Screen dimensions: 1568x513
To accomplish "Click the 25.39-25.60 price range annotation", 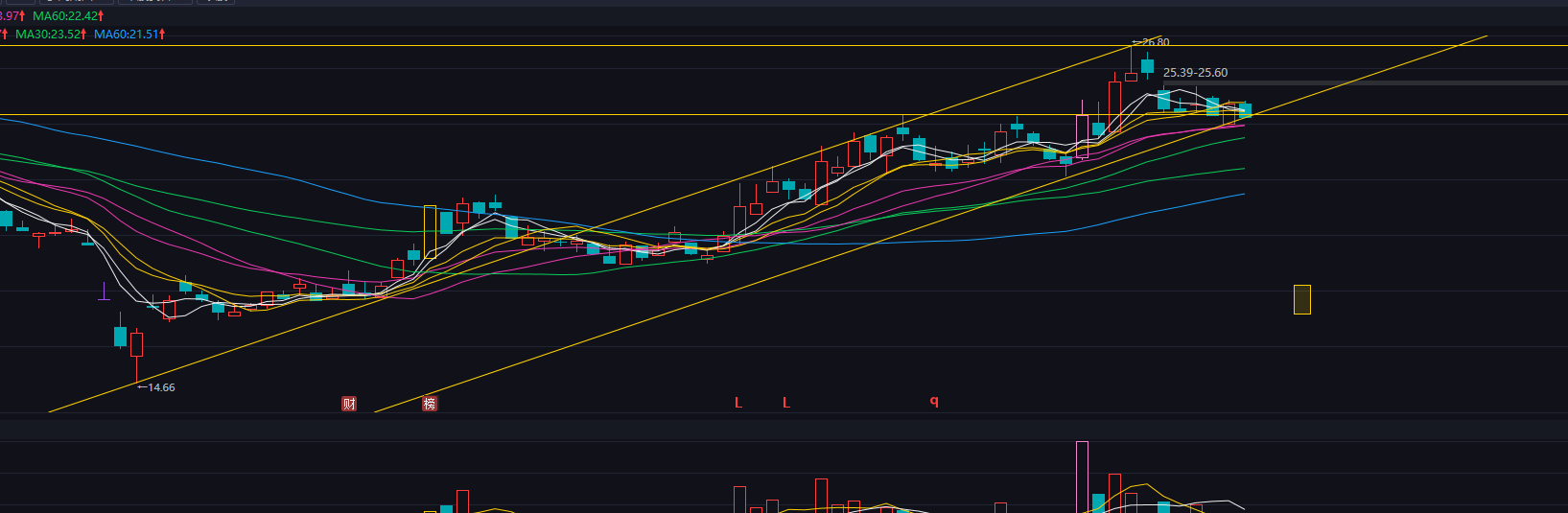I will (x=1195, y=73).
